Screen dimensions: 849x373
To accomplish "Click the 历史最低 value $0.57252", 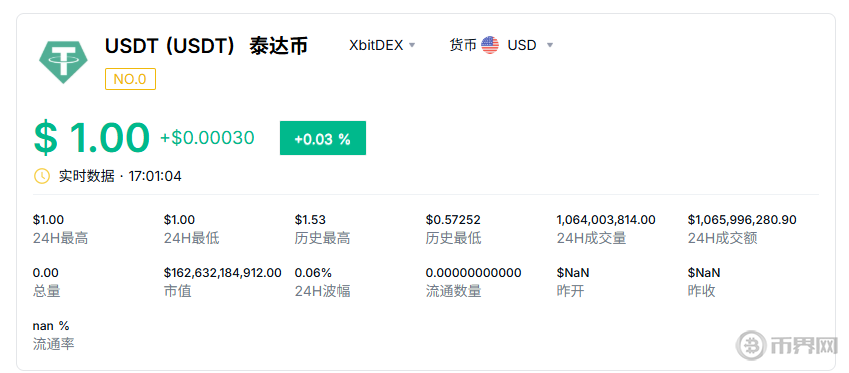I will pyautogui.click(x=453, y=220).
